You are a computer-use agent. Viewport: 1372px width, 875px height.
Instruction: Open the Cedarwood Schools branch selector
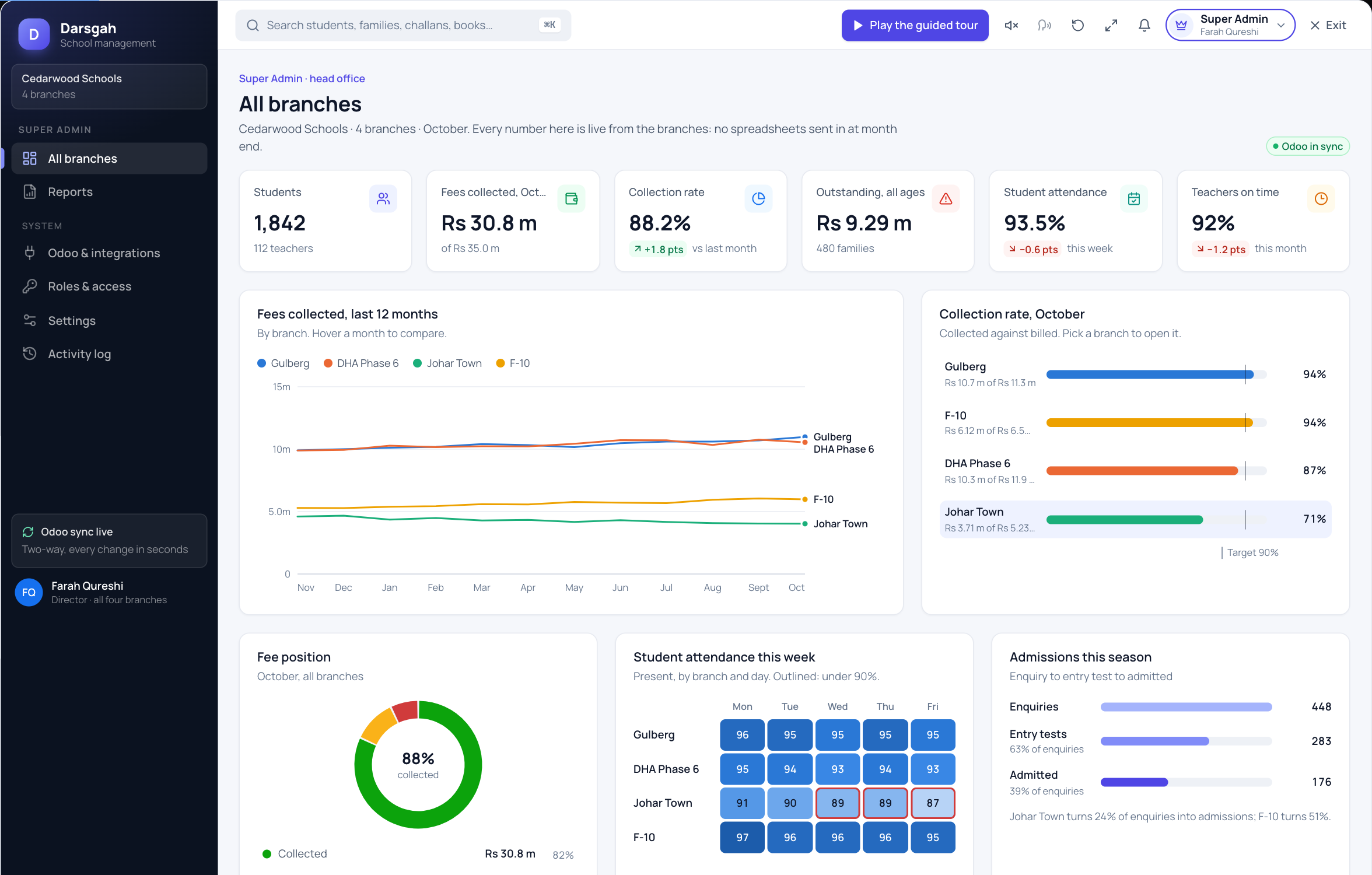click(x=109, y=86)
